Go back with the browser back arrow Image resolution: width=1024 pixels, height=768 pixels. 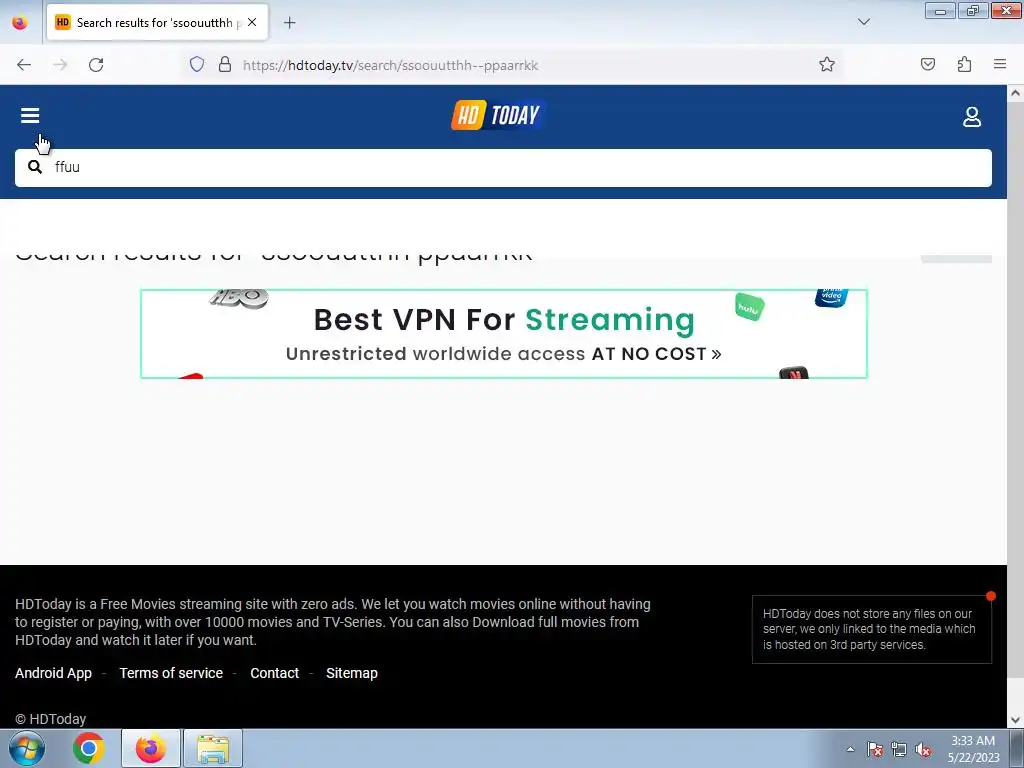click(24, 65)
